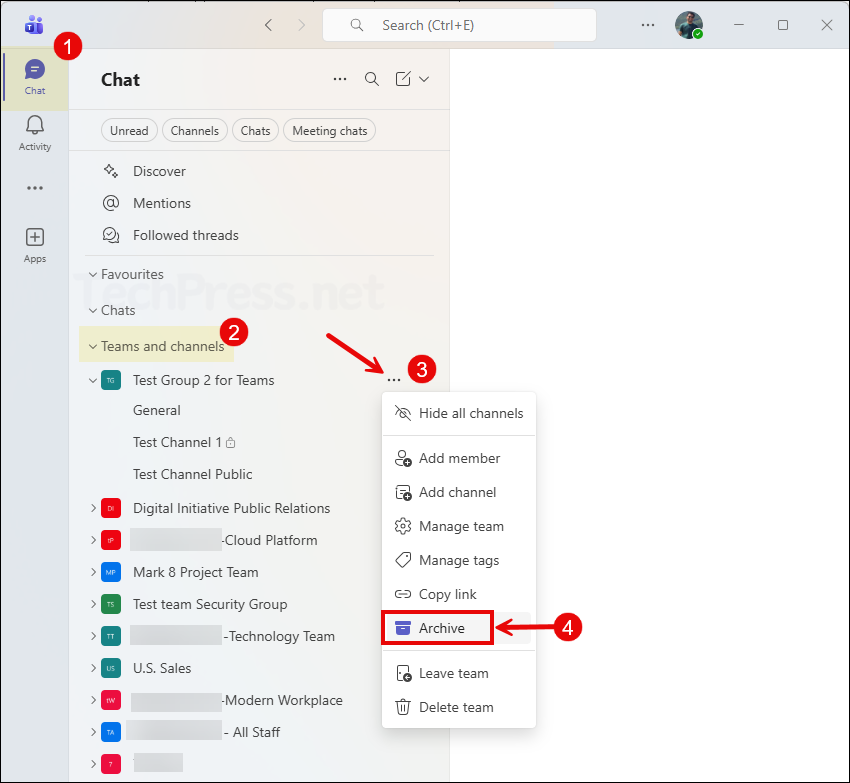View Followed threads via its icon
850x783 pixels.
click(x=110, y=235)
